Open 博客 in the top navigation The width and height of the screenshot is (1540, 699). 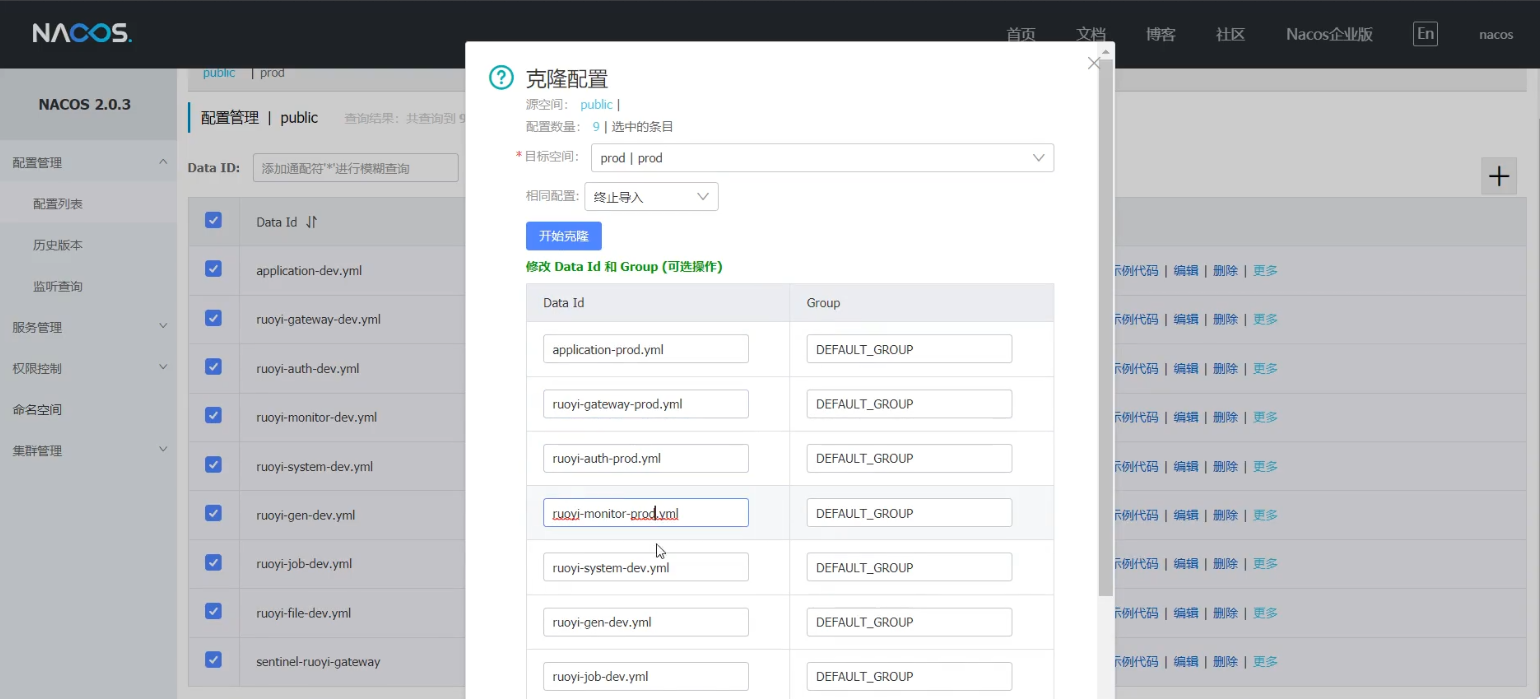pyautogui.click(x=1161, y=34)
